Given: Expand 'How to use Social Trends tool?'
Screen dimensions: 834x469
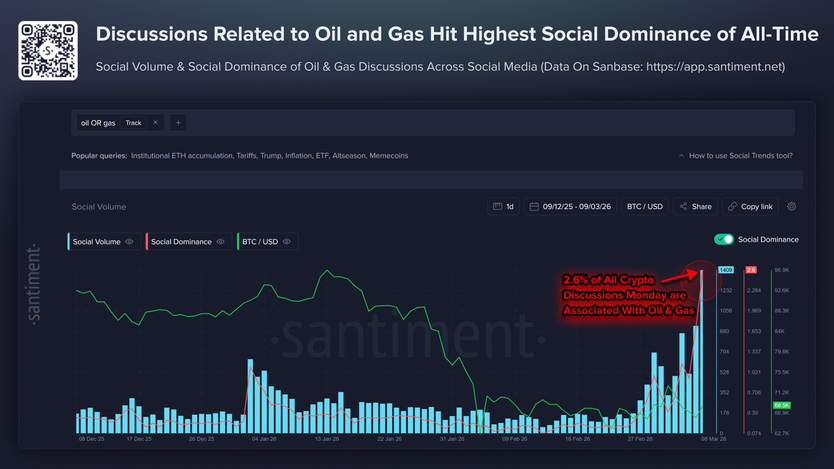Looking at the screenshot, I should pyautogui.click(x=736, y=156).
